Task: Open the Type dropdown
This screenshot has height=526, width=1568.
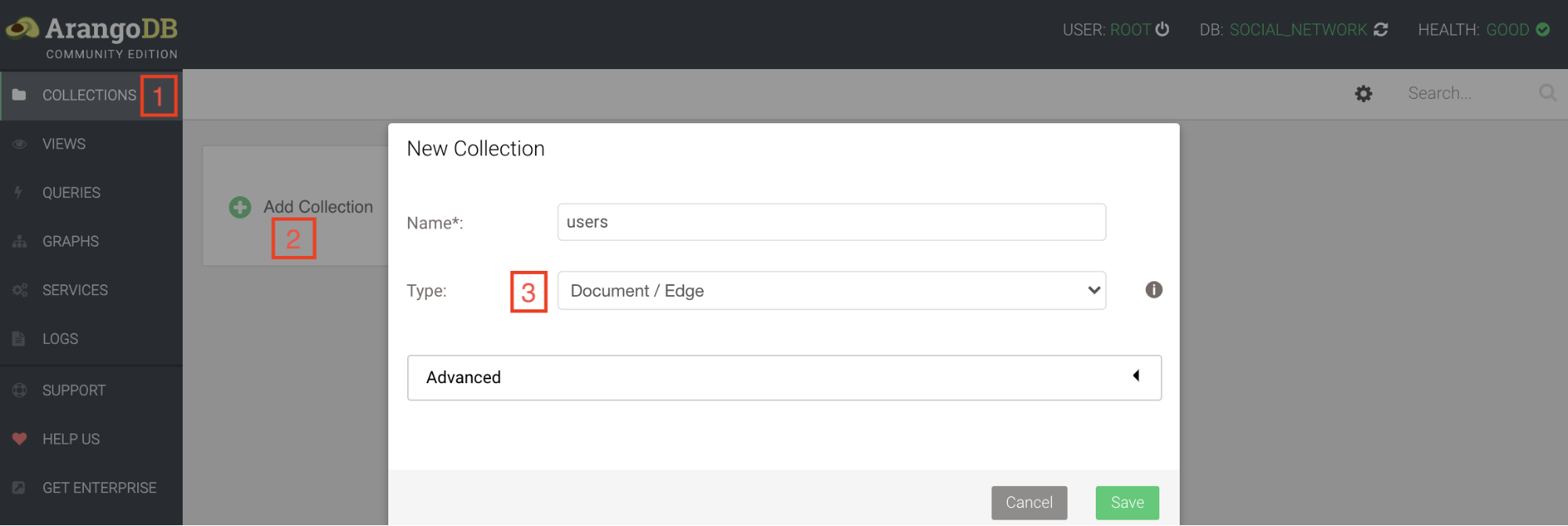Action: coord(831,290)
